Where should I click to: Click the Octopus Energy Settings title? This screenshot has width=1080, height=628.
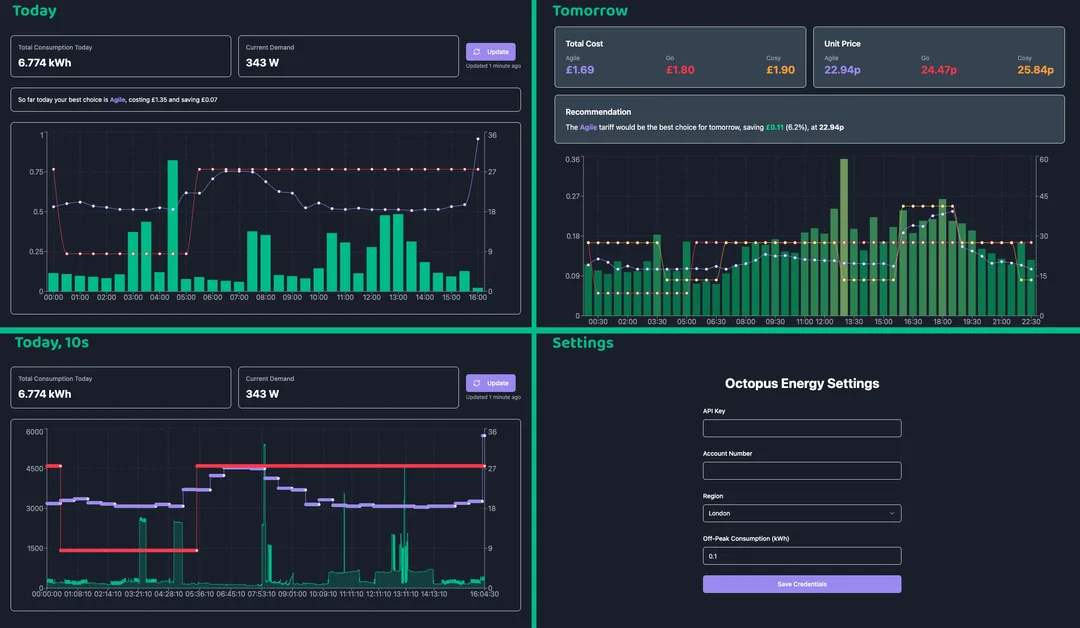[x=802, y=384]
